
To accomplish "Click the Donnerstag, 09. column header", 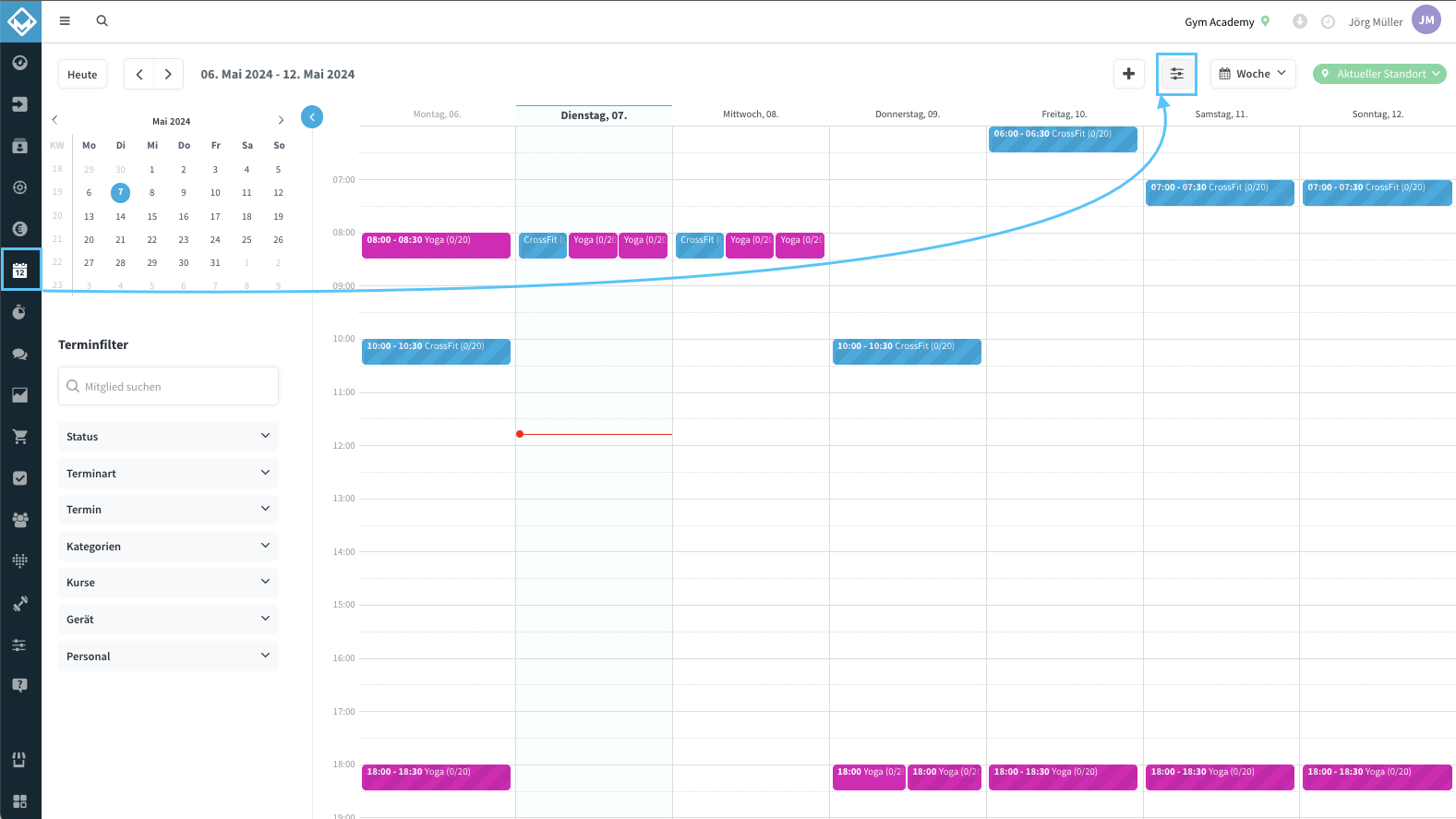I will [x=908, y=114].
